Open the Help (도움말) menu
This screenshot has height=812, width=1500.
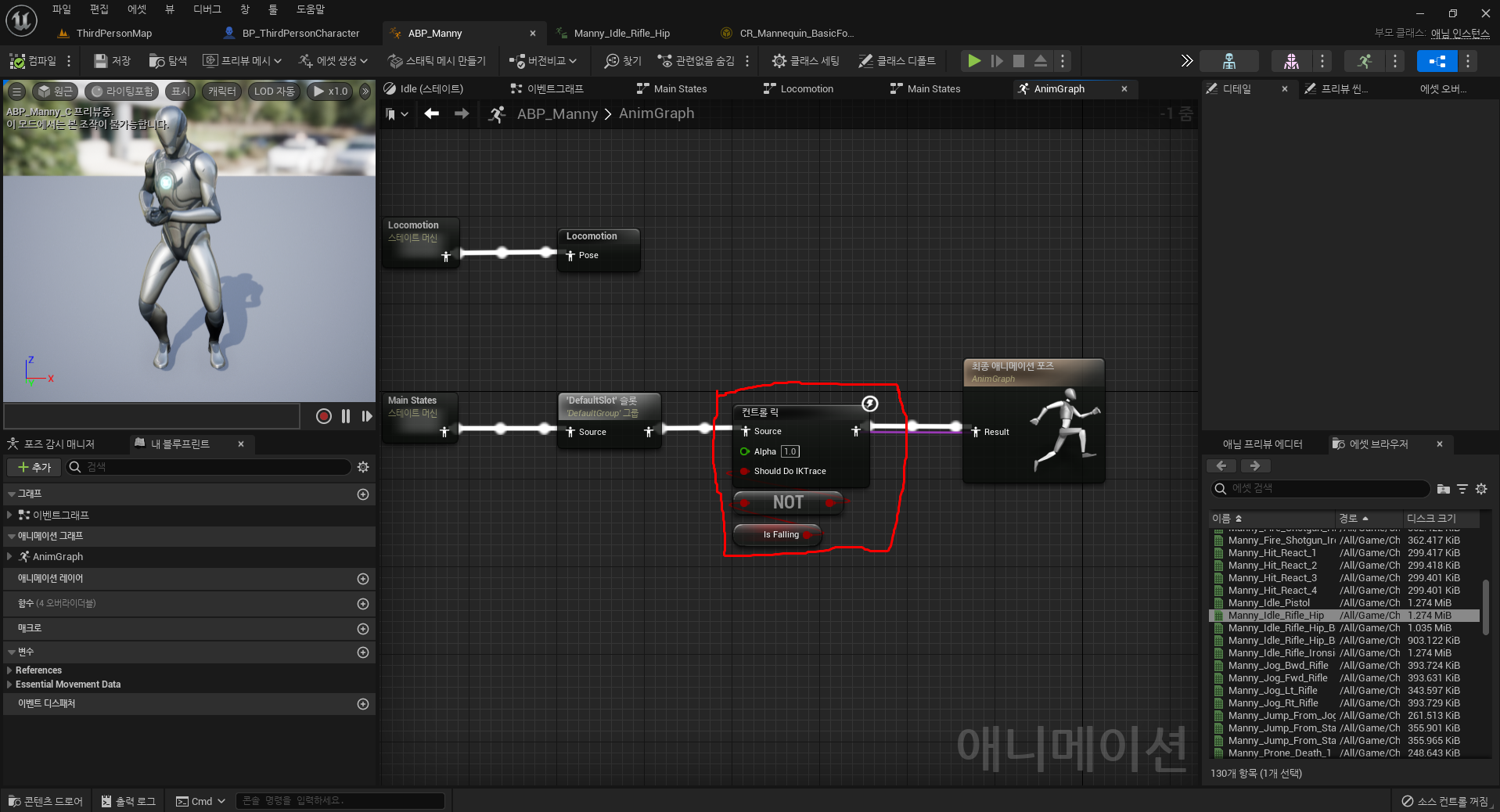click(x=311, y=9)
